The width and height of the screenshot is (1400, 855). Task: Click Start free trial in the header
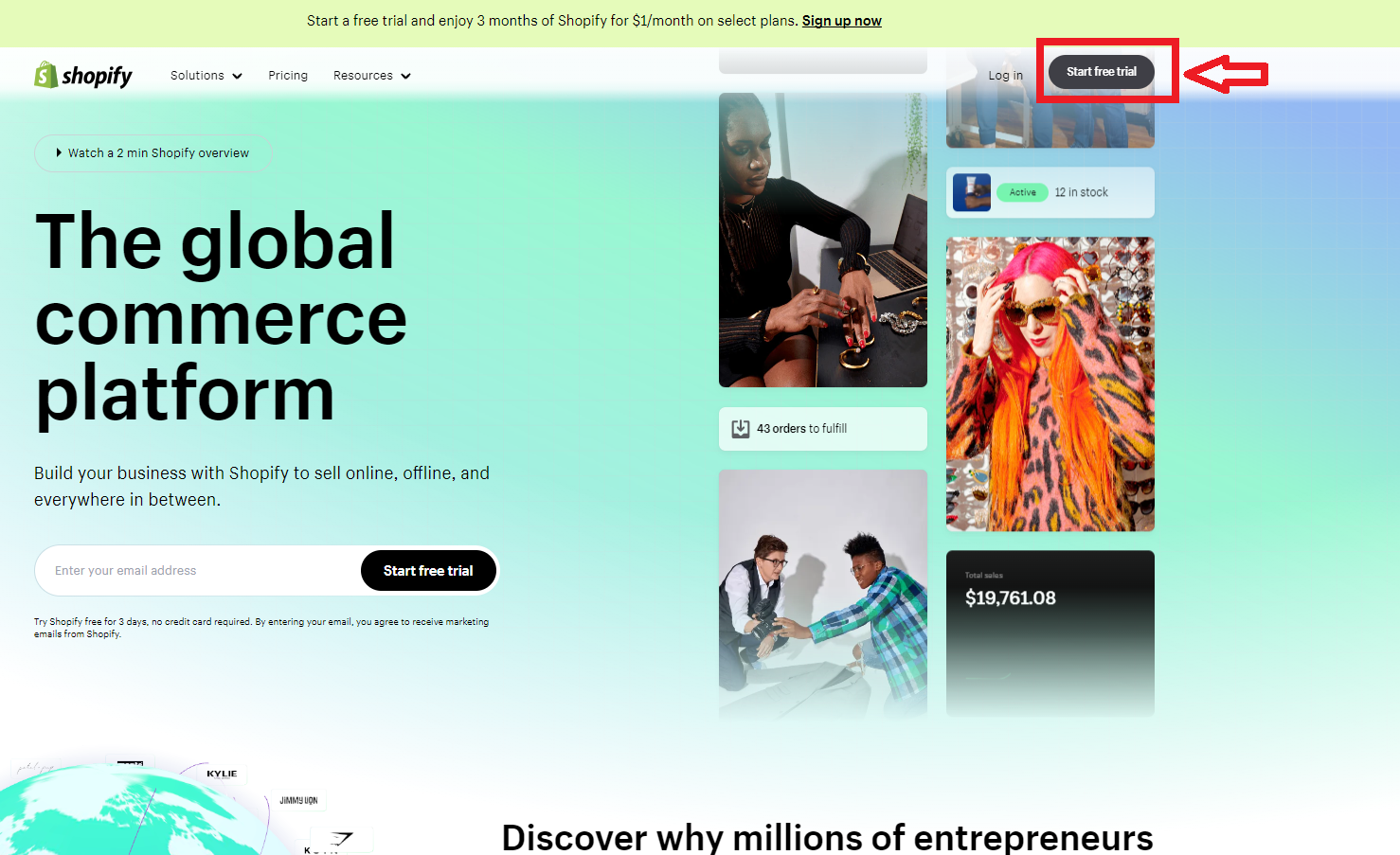[x=1101, y=72]
